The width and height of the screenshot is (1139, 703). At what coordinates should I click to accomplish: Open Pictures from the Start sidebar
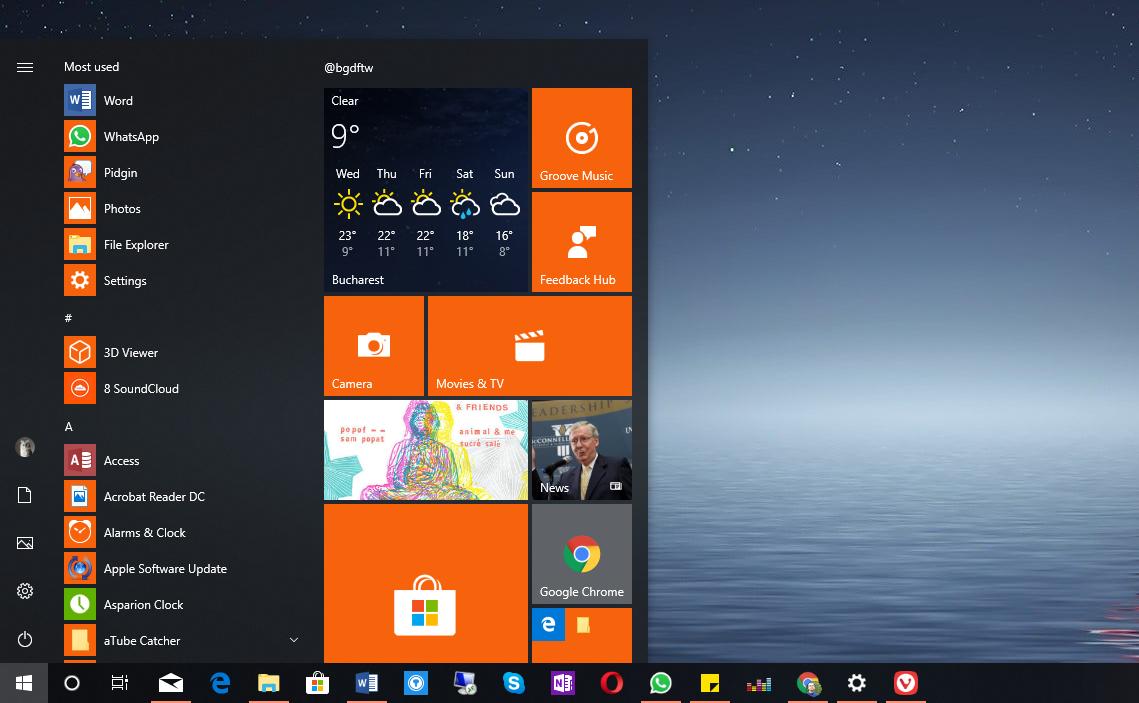tap(25, 543)
